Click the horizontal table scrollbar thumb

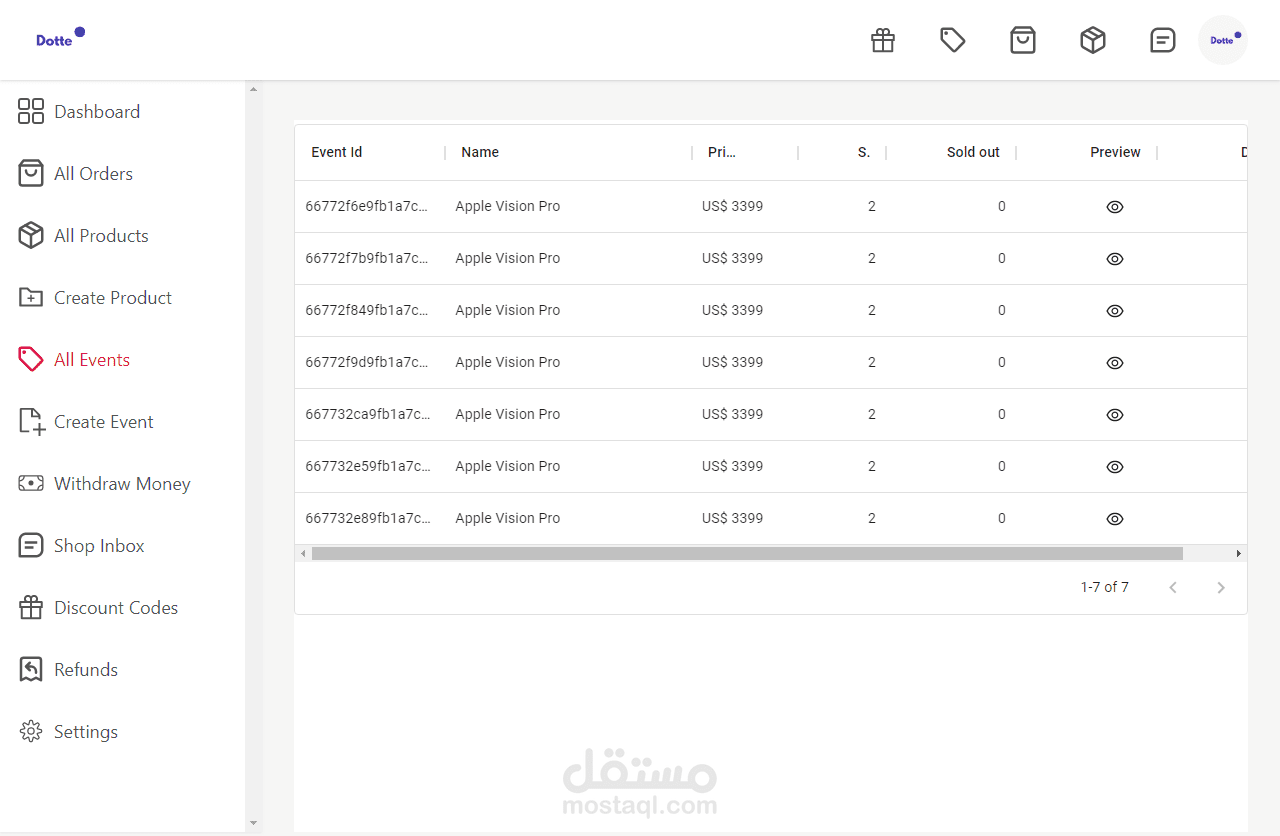747,553
